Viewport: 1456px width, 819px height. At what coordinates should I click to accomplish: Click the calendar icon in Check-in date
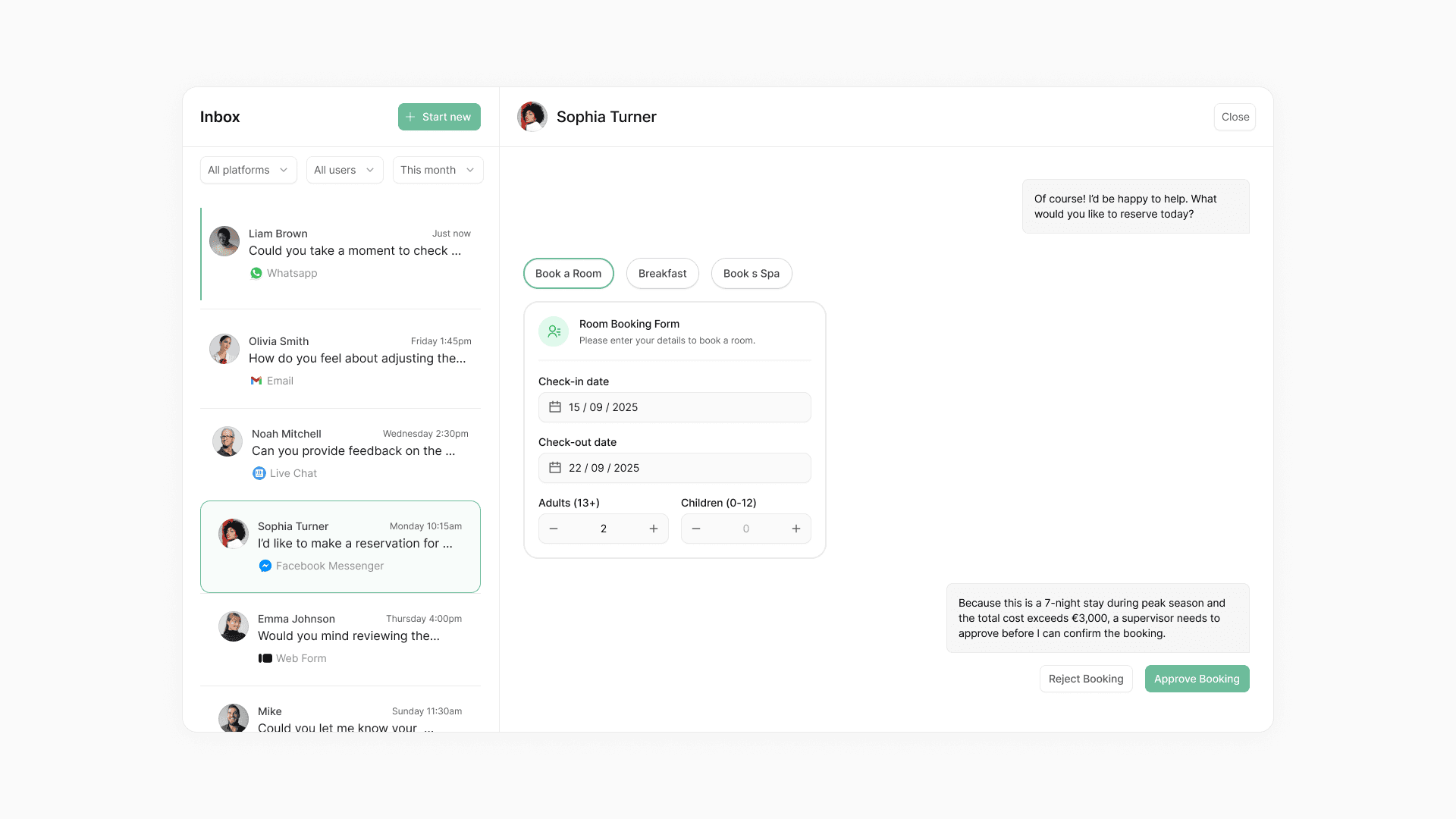pos(555,407)
